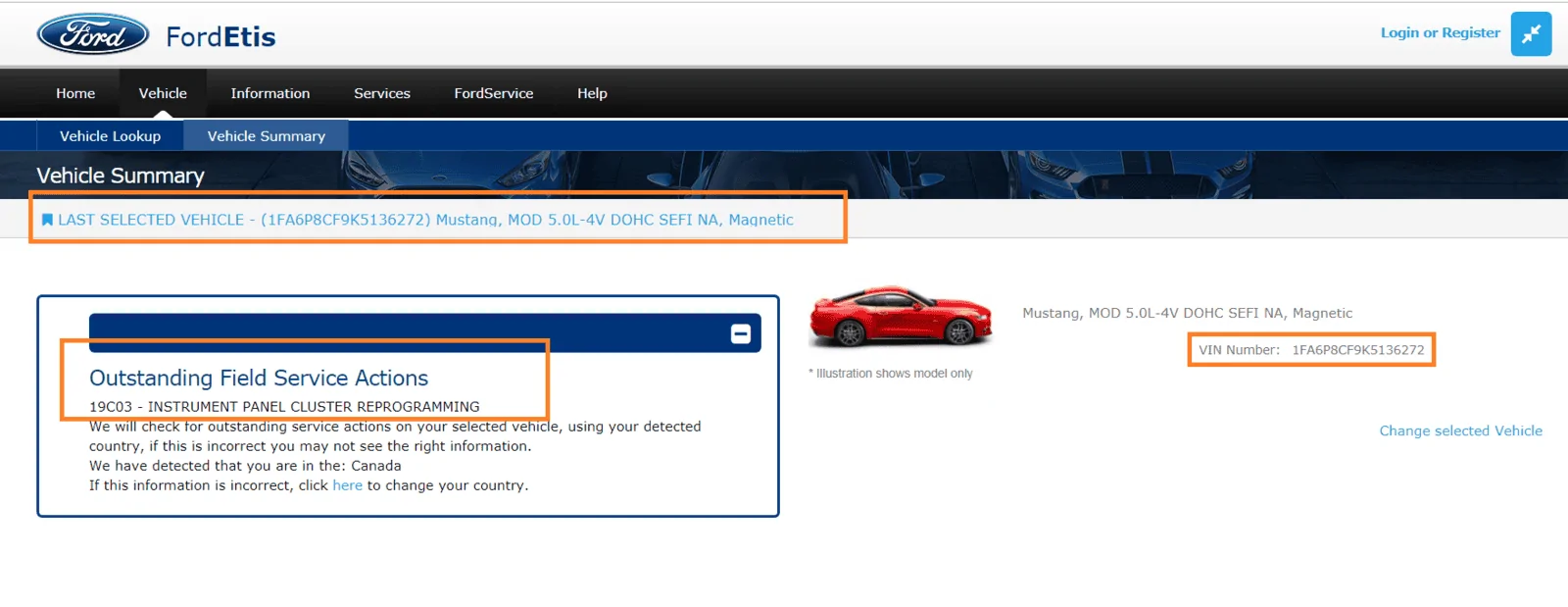Open the Last Selected Vehicle Mustang link
This screenshot has width=1568, height=607.
pos(425,220)
